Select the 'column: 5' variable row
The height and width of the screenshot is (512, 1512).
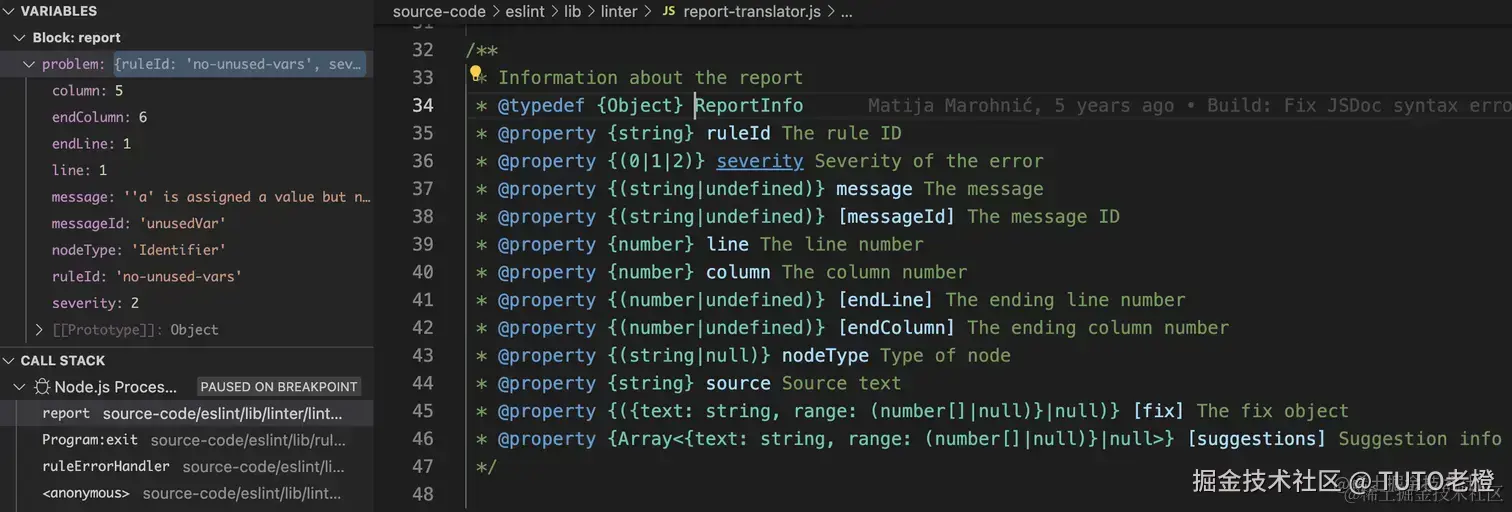point(187,91)
